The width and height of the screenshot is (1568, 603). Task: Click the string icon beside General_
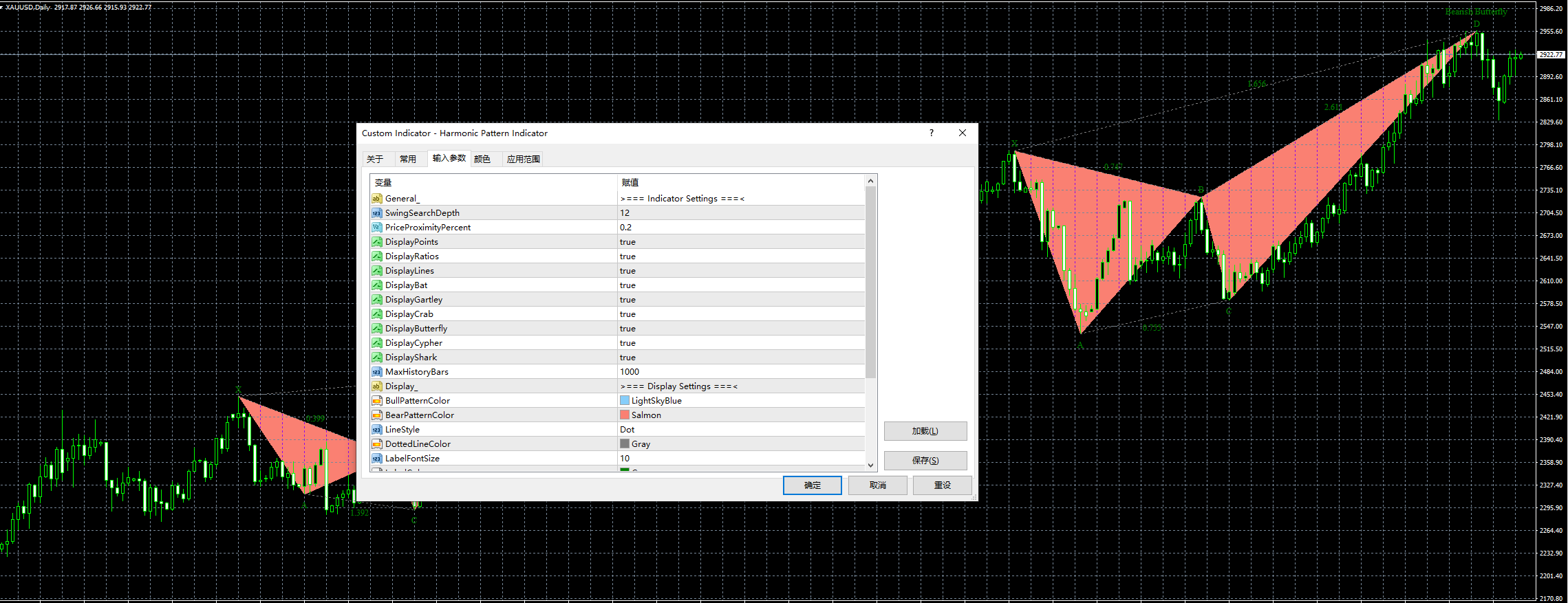(x=376, y=199)
